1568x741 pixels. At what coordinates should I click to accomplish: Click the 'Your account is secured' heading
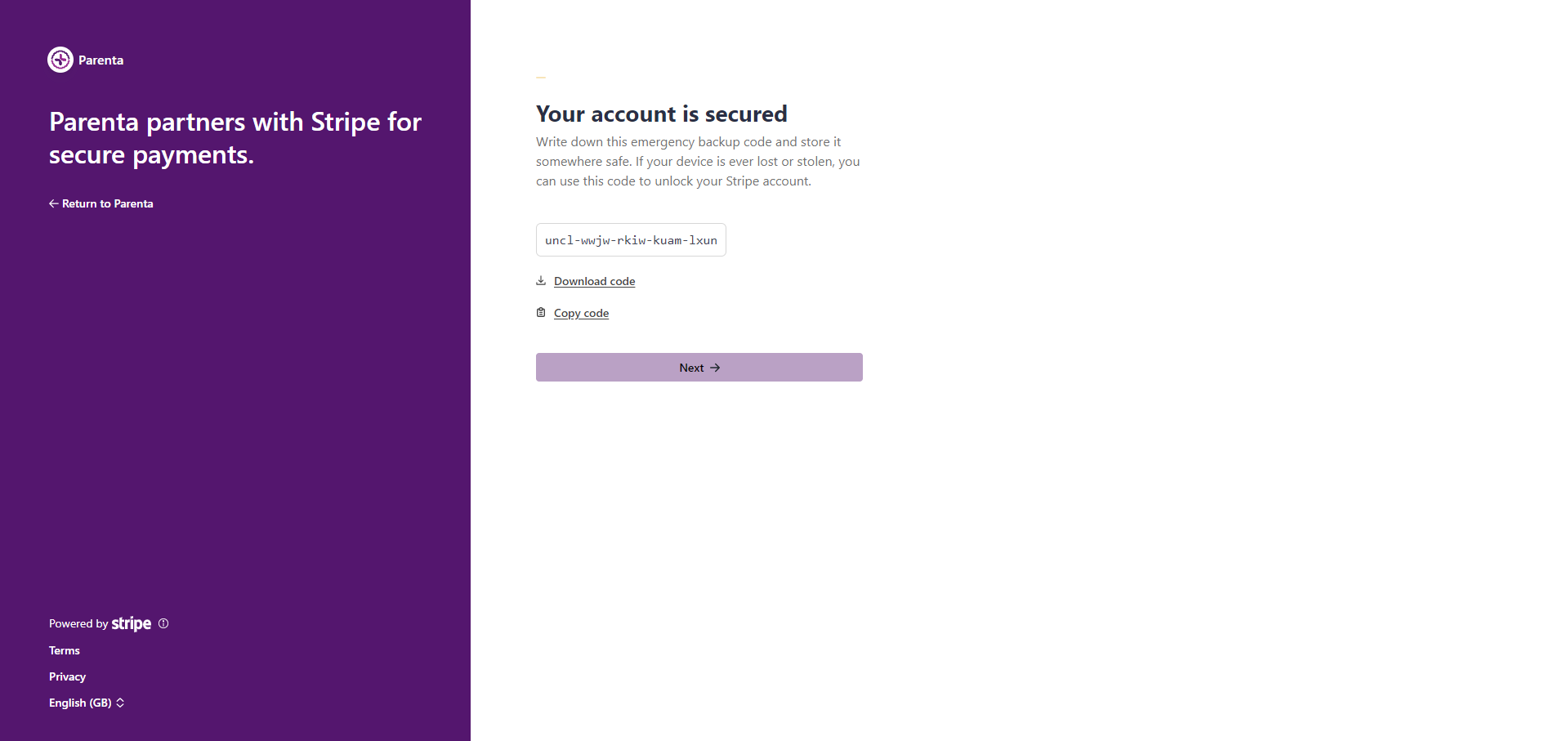coord(662,114)
